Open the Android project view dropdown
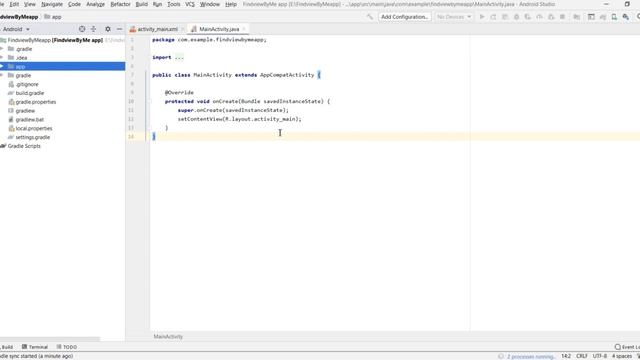The width and height of the screenshot is (640, 360). coord(16,29)
